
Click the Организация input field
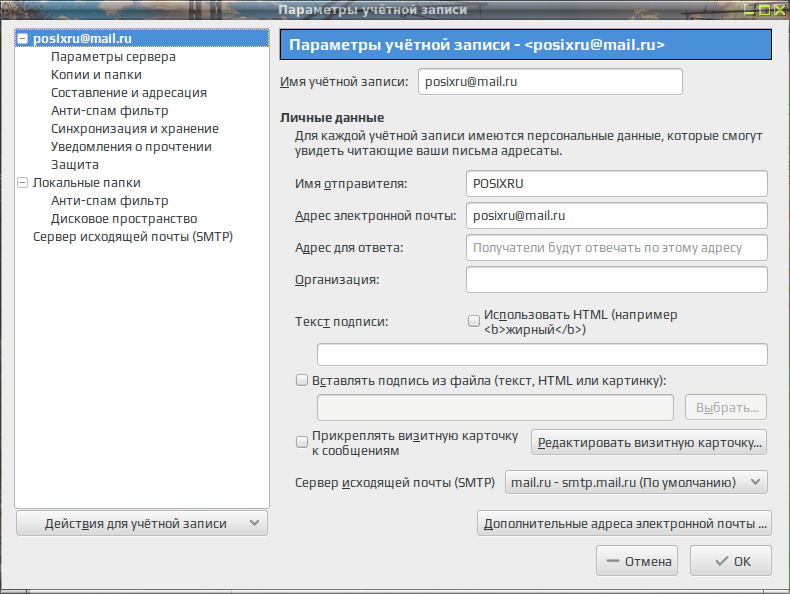(617, 280)
